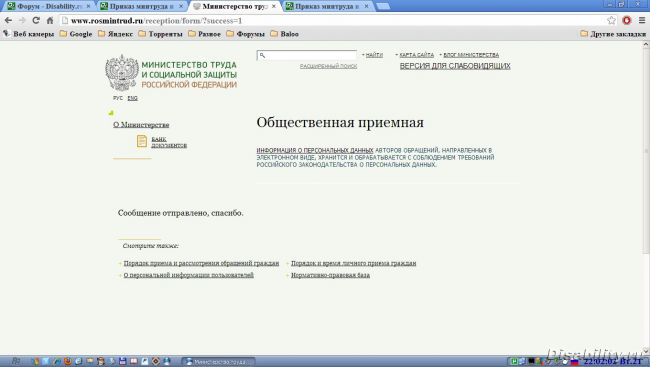Open the Разное bookmarks folder

point(204,34)
